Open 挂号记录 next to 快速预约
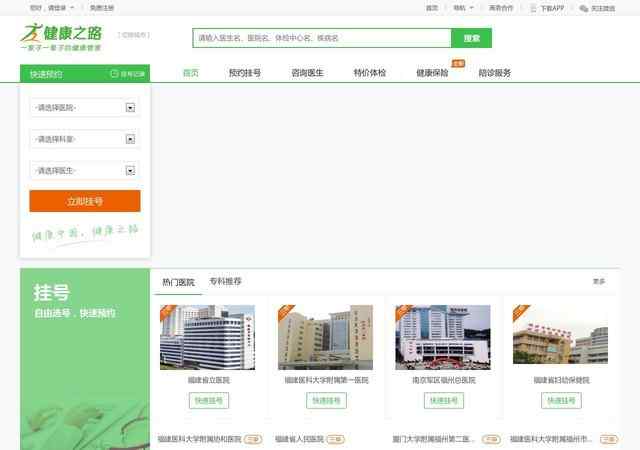The height and width of the screenshot is (450, 640). [x=128, y=74]
